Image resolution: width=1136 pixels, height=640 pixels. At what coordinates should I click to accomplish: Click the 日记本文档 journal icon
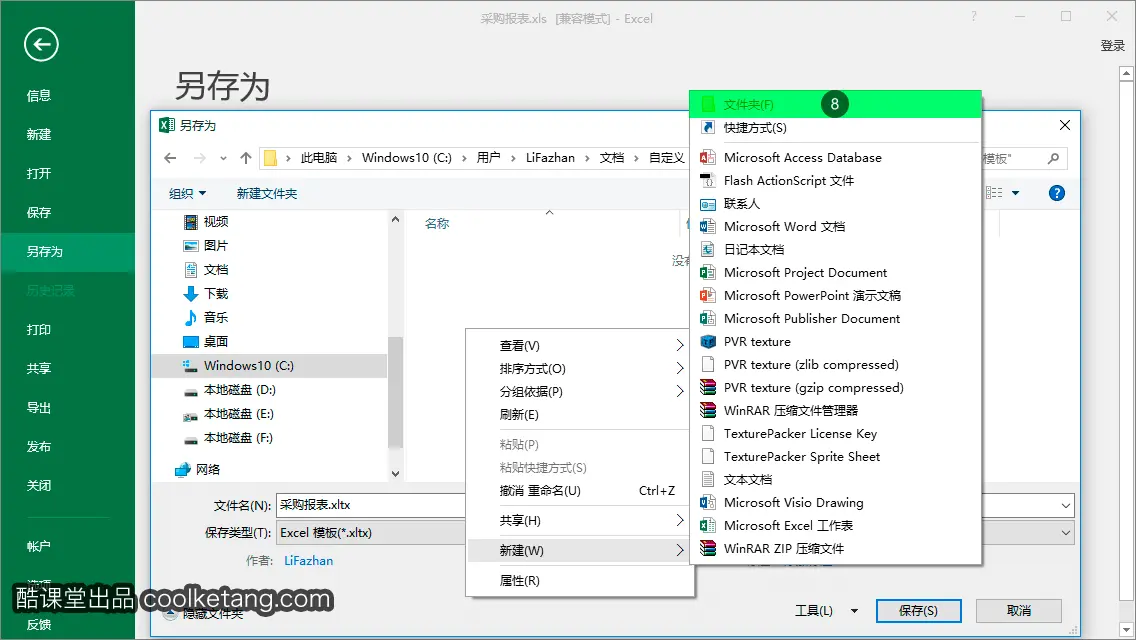click(708, 249)
